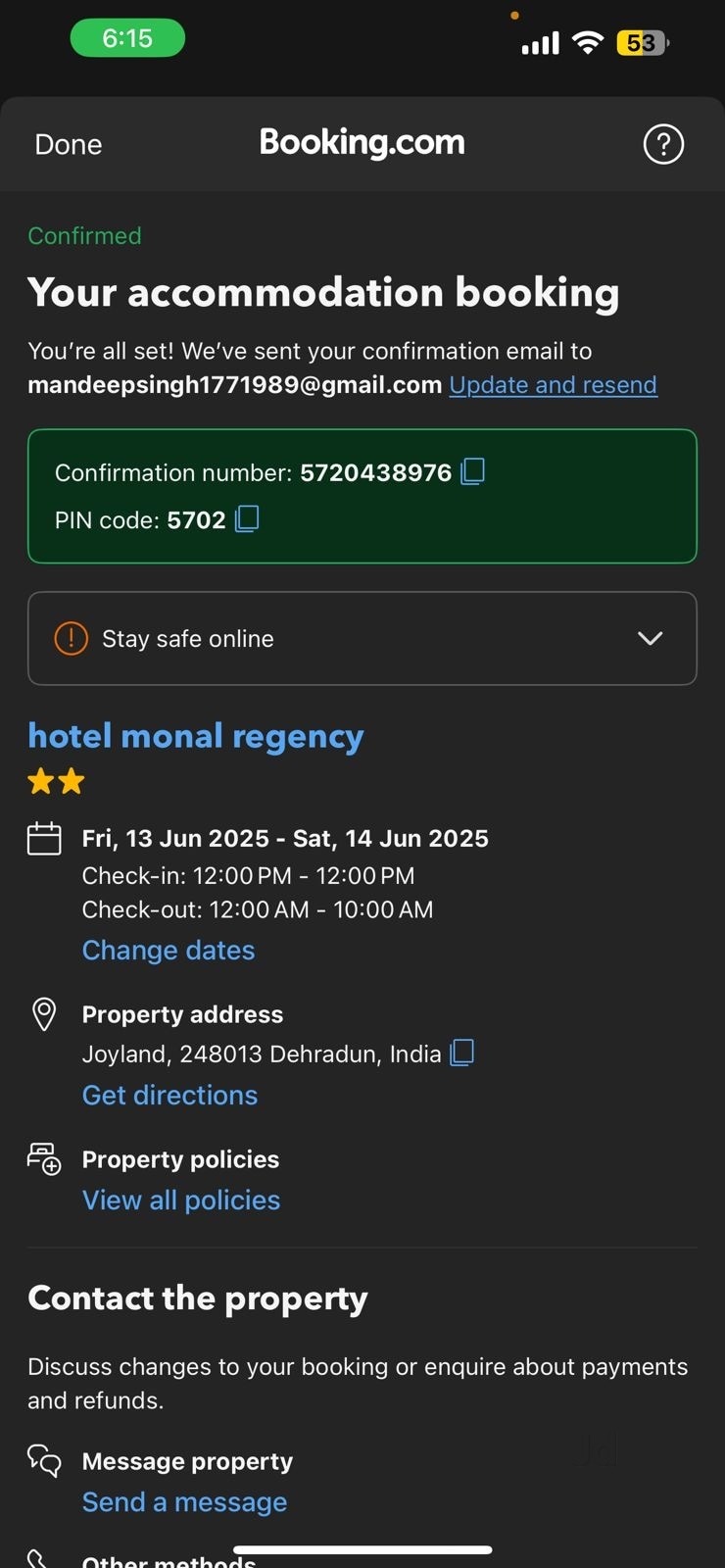Expand the Stay safe online chevron

coord(650,638)
